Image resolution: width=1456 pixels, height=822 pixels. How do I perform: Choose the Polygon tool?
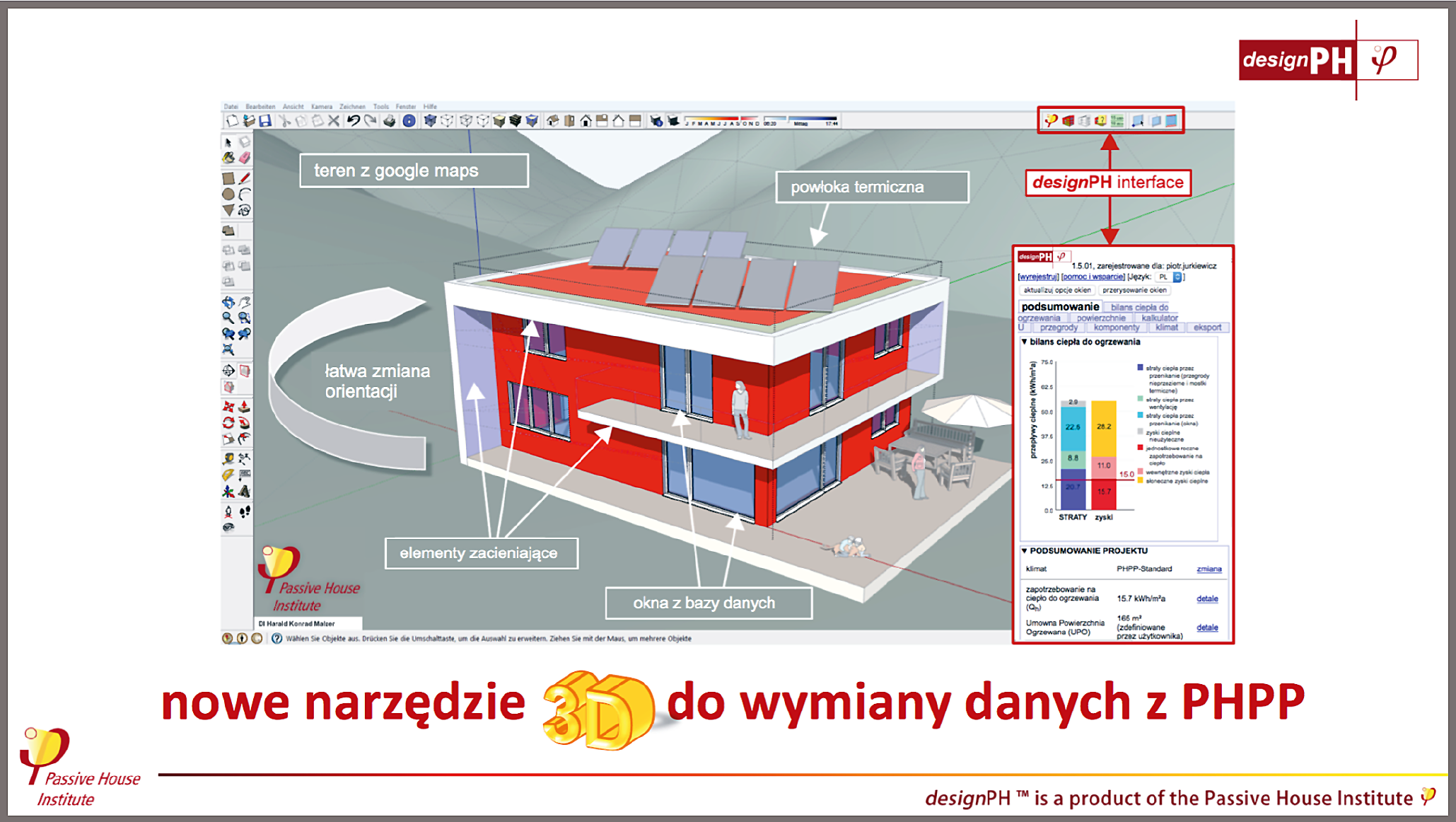(228, 210)
